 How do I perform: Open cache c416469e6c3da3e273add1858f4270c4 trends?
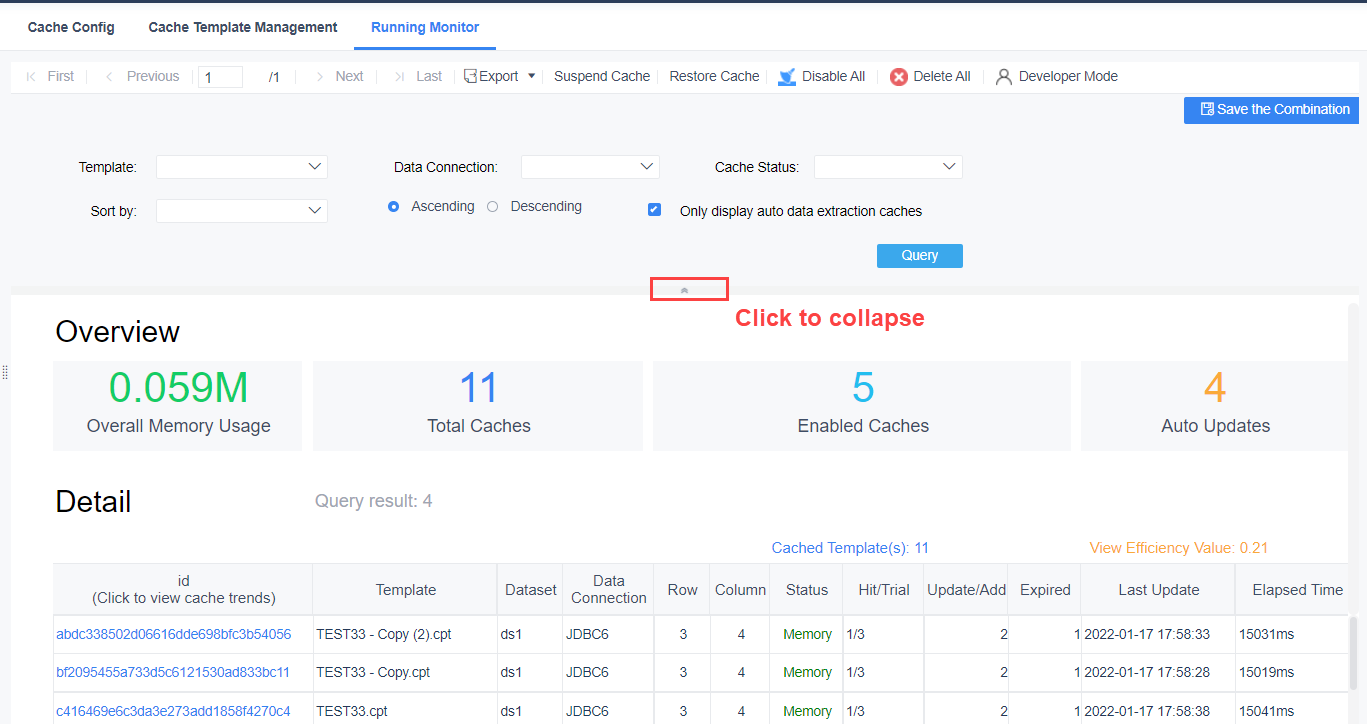pyautogui.click(x=173, y=711)
